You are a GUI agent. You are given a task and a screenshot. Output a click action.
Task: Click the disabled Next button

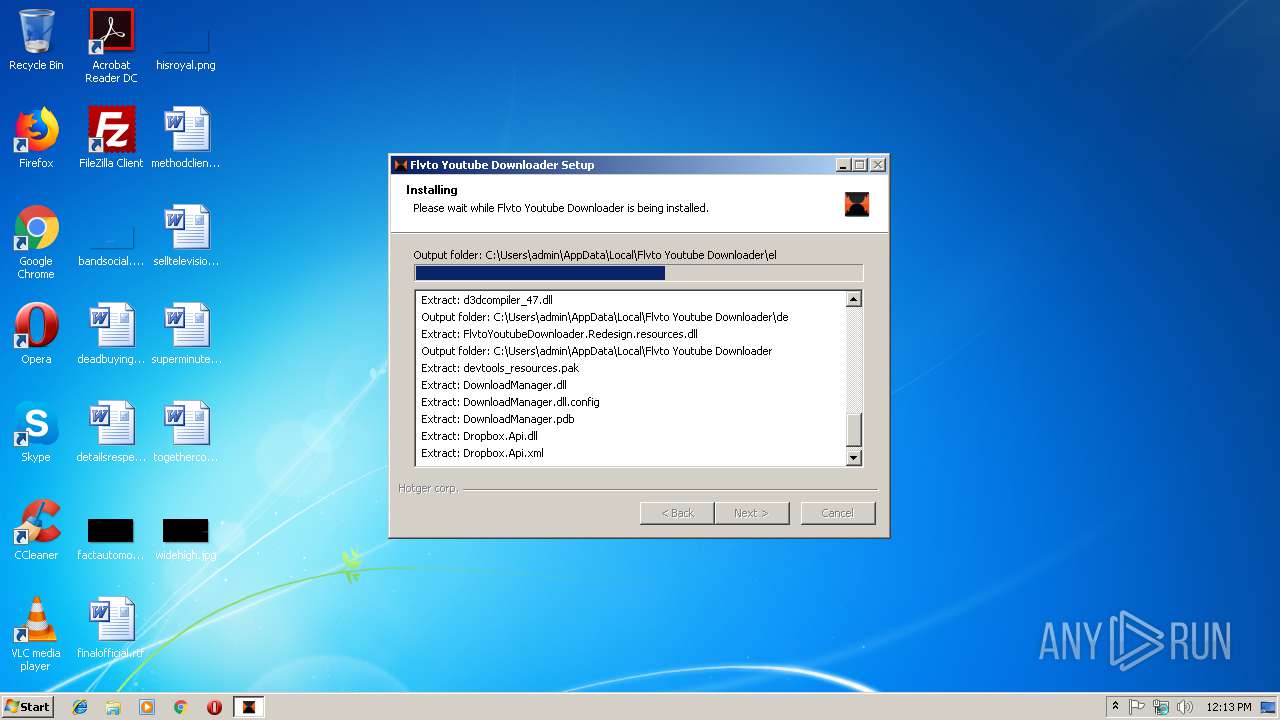pyautogui.click(x=752, y=513)
